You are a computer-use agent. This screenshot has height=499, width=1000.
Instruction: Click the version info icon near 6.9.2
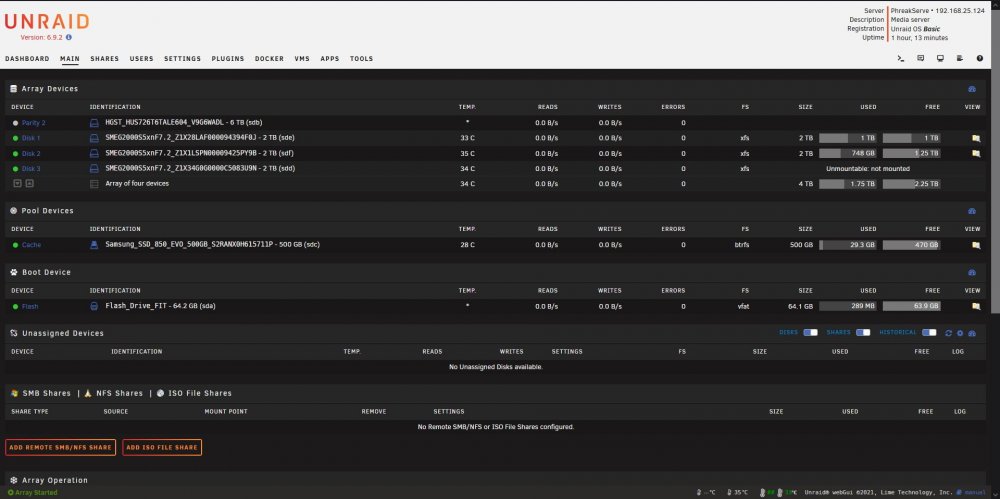(69, 37)
